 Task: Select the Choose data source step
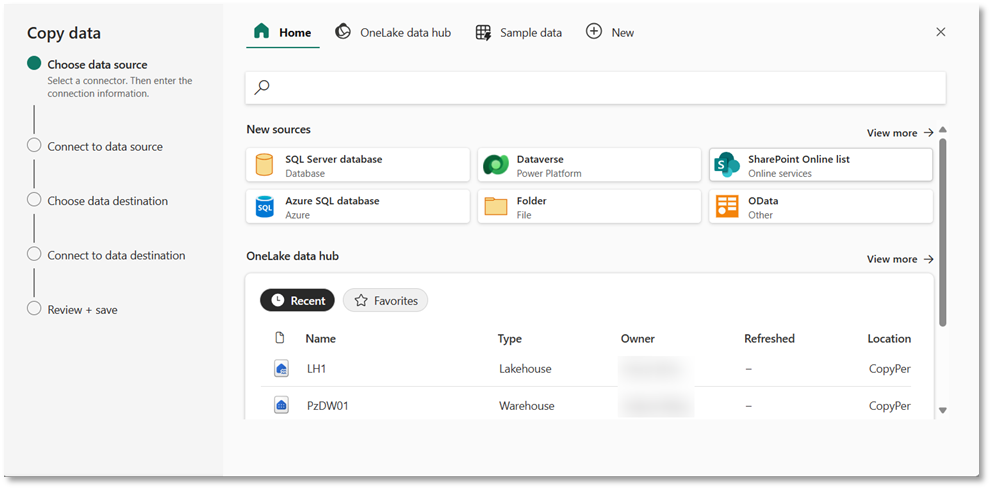coord(97,64)
